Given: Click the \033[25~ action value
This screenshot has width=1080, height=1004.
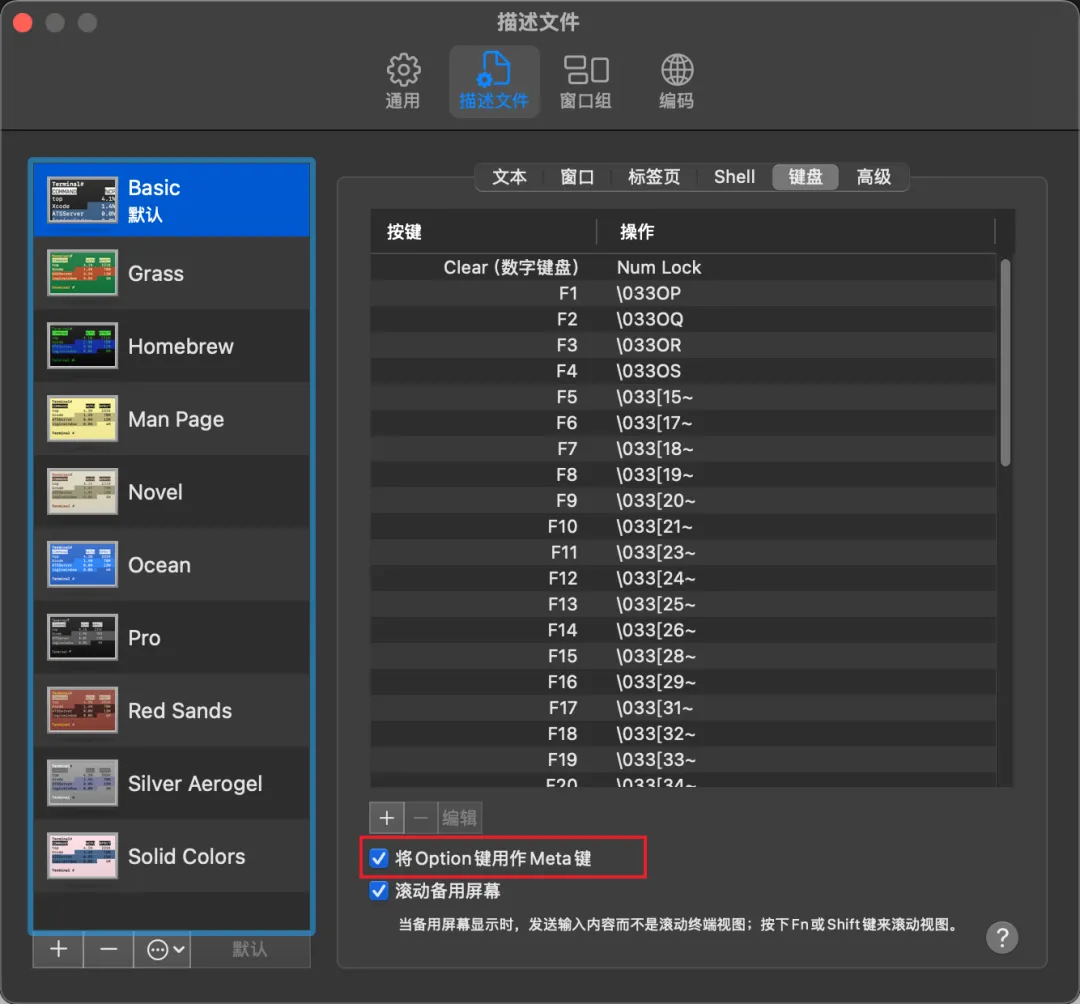Looking at the screenshot, I should pos(656,604).
